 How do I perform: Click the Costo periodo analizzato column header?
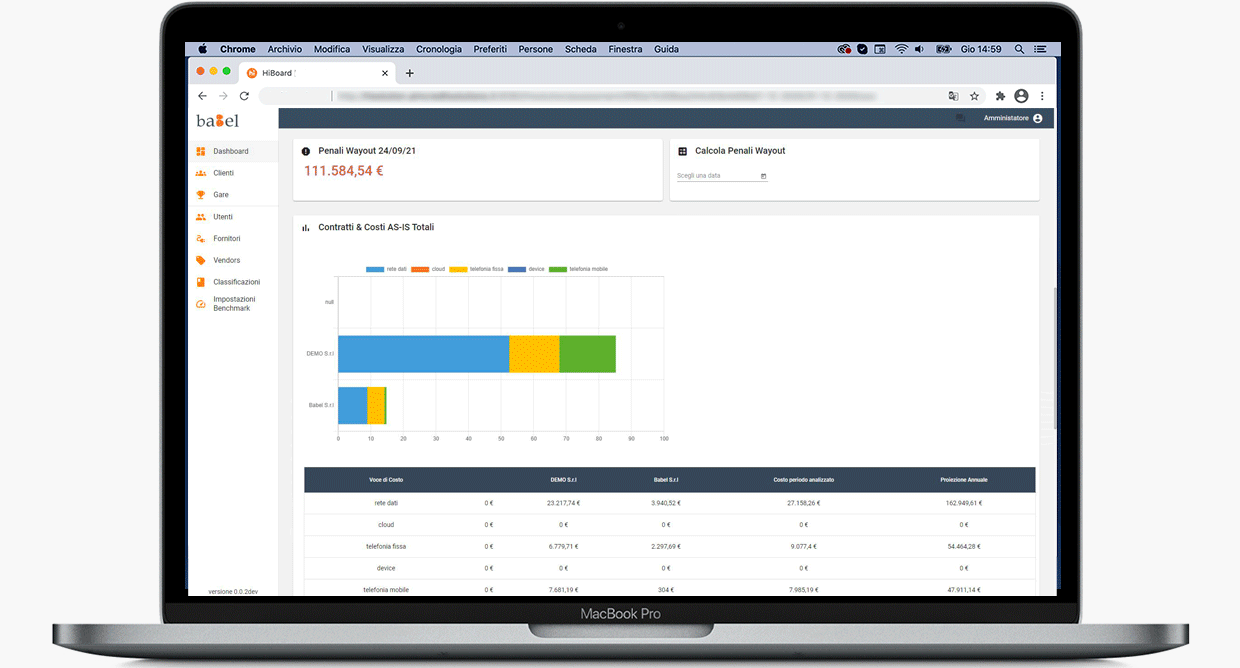tap(804, 480)
